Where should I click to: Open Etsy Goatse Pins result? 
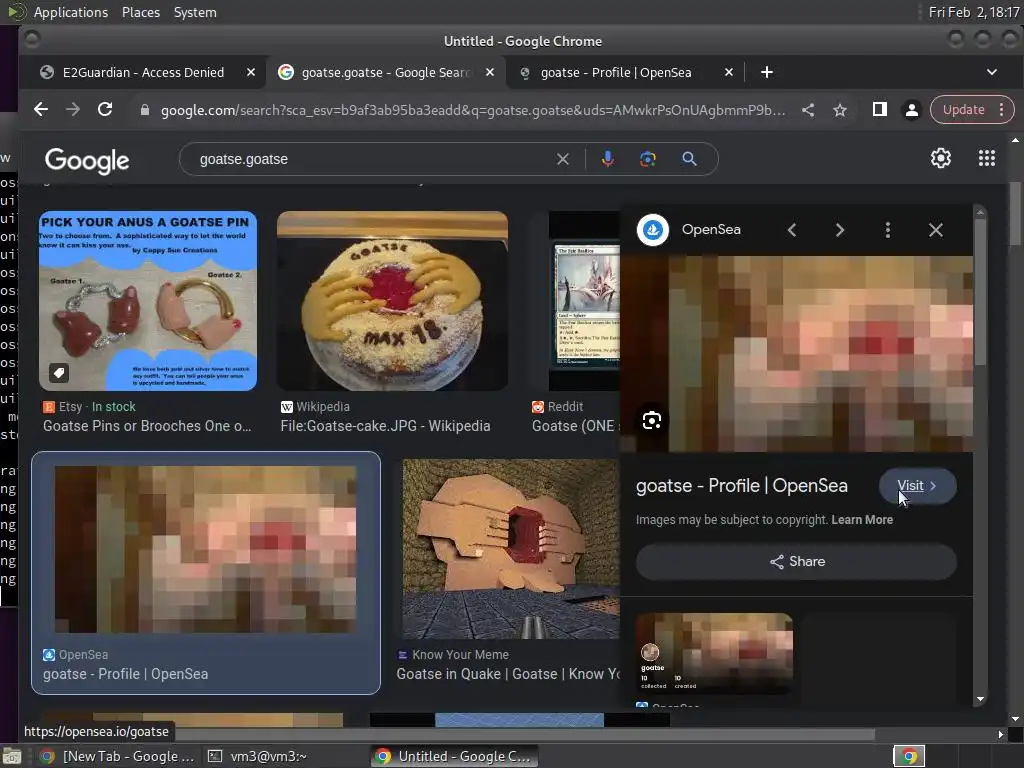click(x=148, y=301)
